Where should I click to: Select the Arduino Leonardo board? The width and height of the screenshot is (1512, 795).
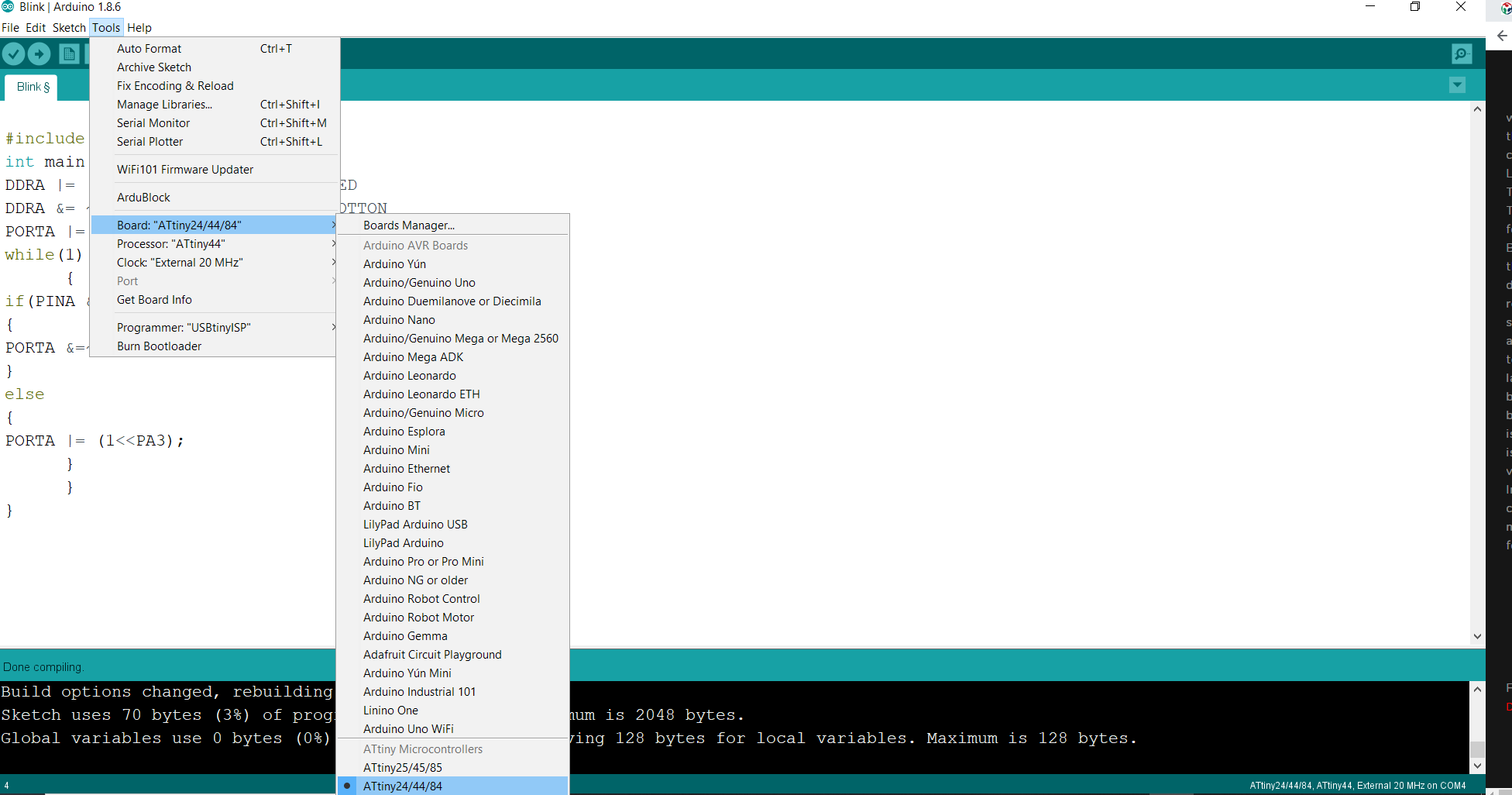(x=452, y=375)
